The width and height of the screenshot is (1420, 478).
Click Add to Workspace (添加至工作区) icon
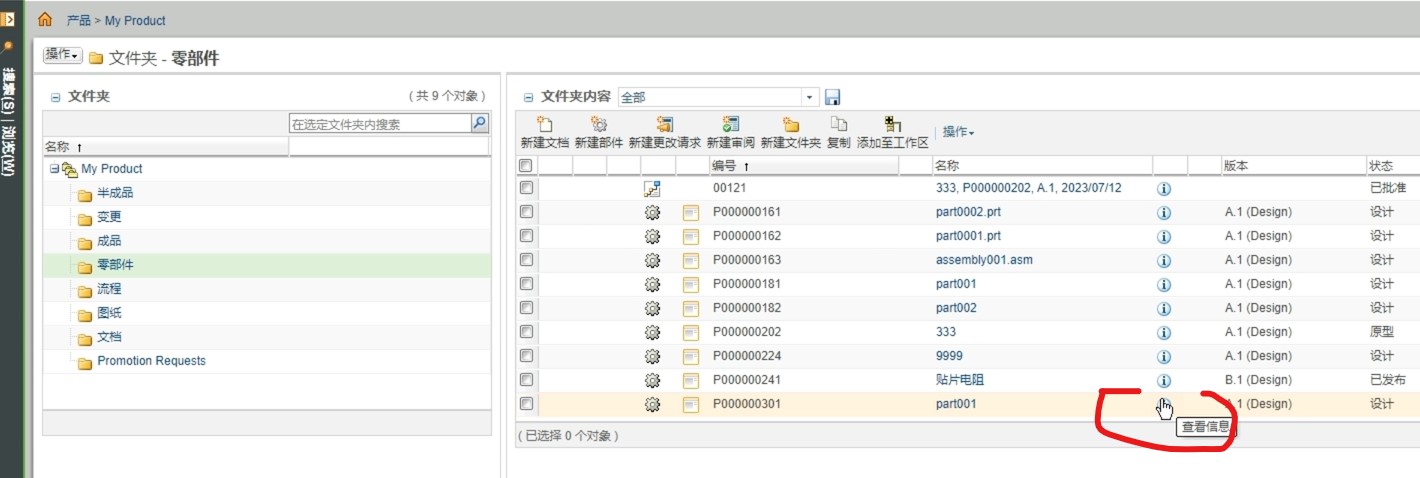893,125
